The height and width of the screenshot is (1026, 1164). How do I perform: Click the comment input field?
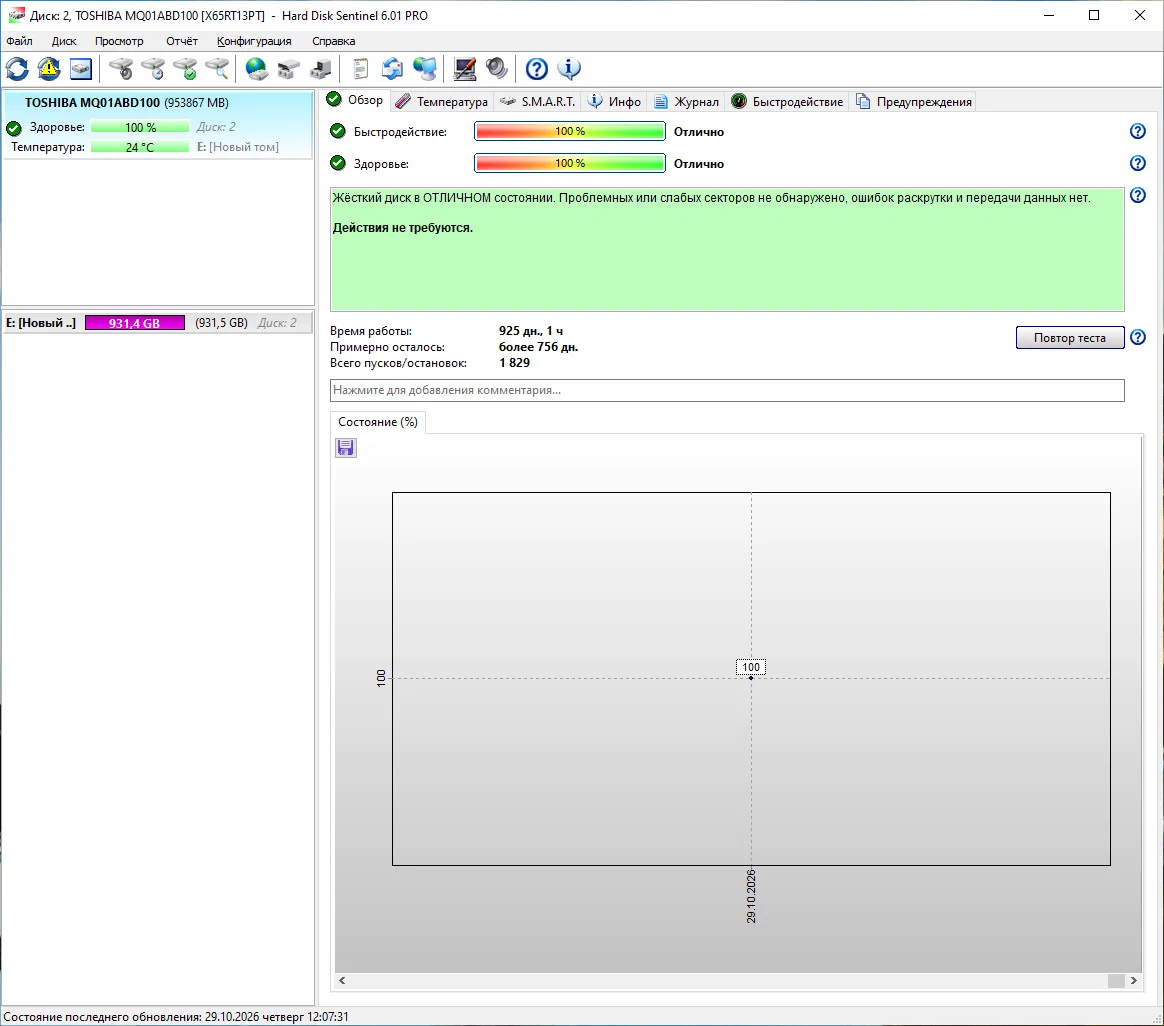(x=727, y=391)
